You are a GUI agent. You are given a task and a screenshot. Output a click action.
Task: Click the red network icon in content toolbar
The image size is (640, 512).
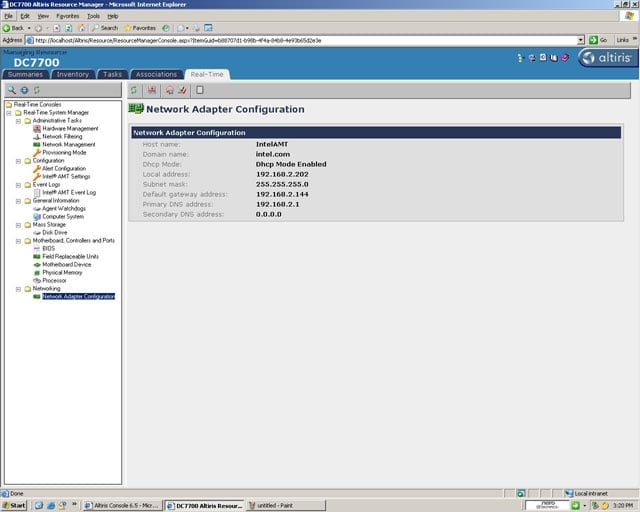click(x=152, y=90)
